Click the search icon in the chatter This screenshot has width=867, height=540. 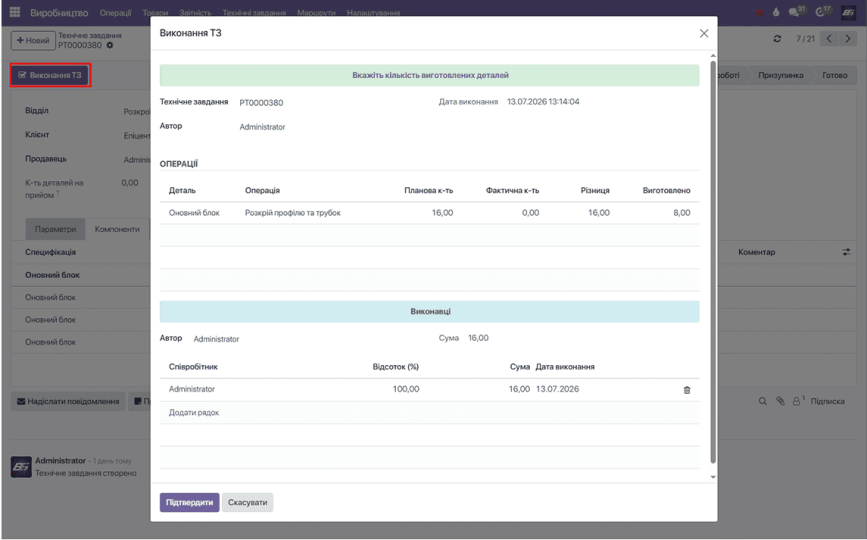(762, 401)
